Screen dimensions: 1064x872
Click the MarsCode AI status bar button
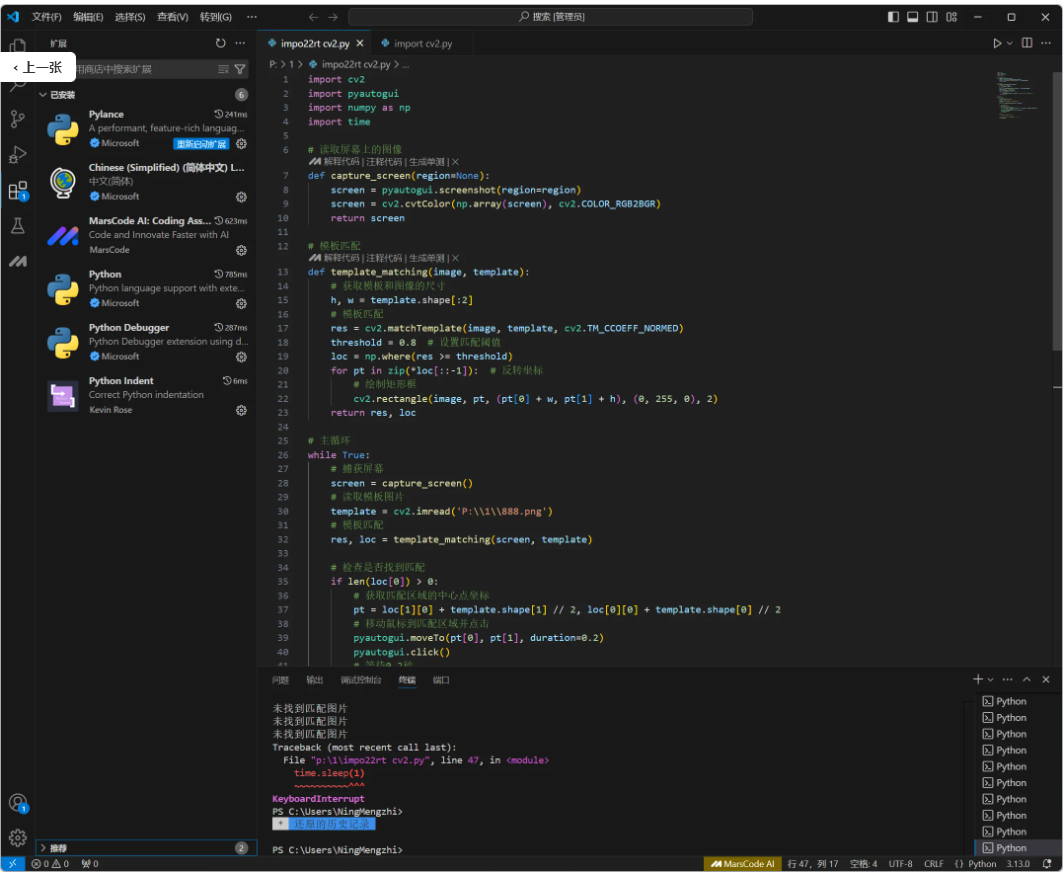[742, 864]
